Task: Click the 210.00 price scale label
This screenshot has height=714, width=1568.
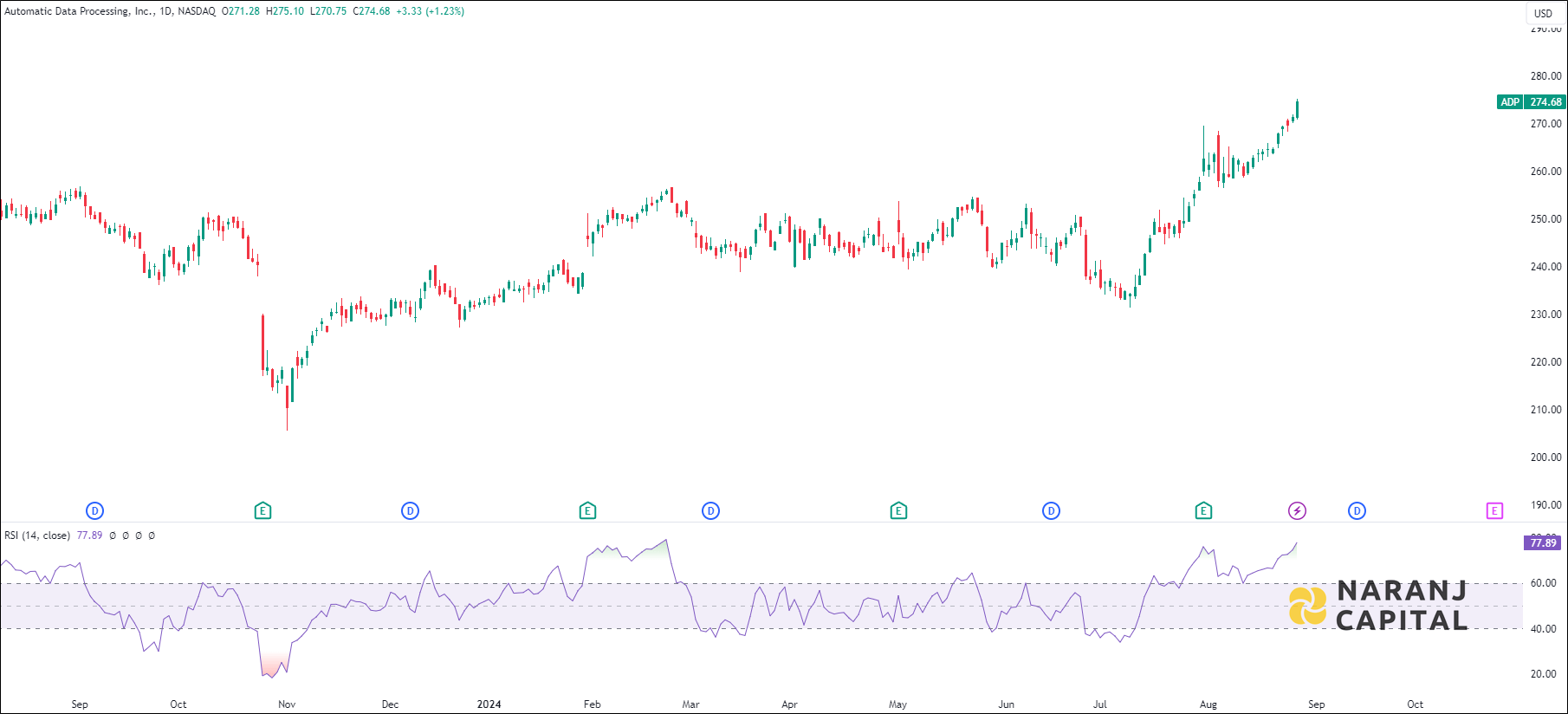Action: [x=1545, y=410]
